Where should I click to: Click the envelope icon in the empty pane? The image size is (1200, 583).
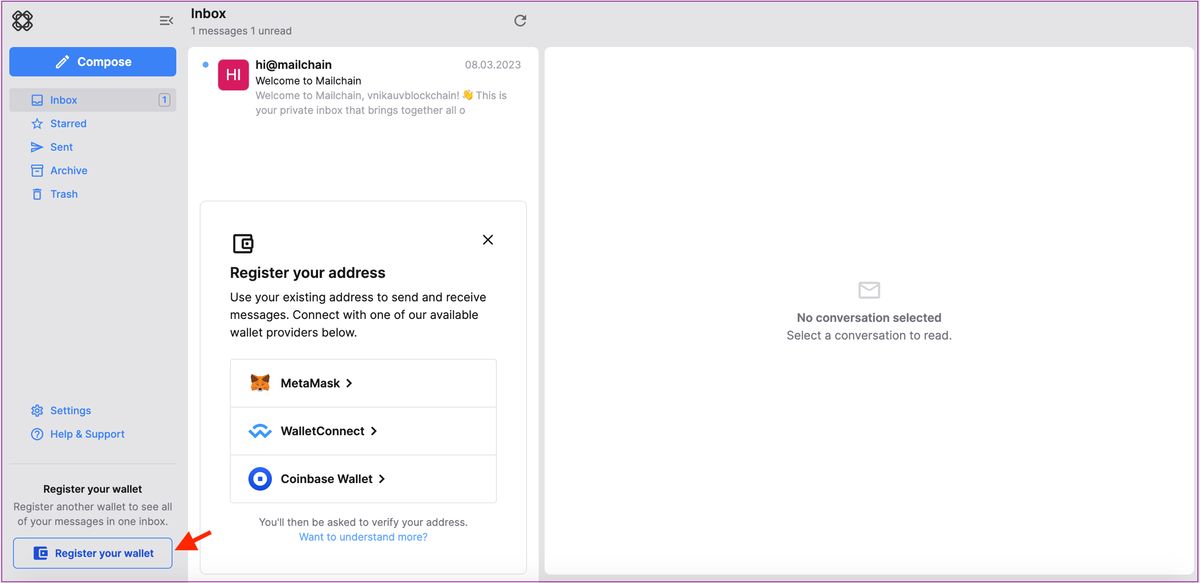tap(869, 290)
